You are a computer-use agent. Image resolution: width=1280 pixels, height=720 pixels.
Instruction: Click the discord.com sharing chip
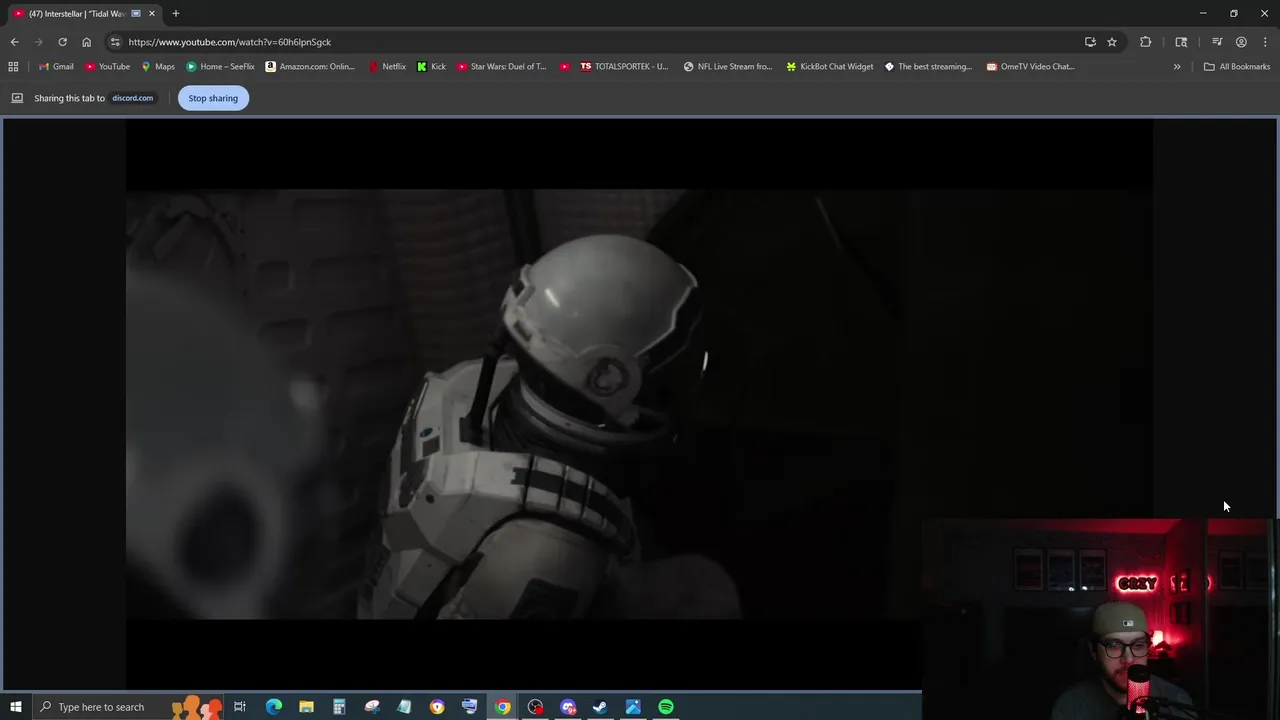tap(132, 98)
